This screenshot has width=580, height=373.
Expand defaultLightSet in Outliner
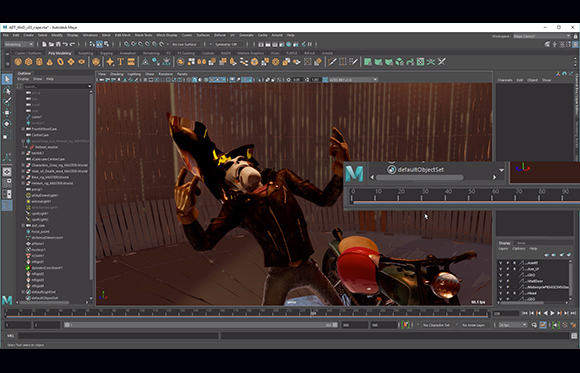pyautogui.click(x=23, y=292)
